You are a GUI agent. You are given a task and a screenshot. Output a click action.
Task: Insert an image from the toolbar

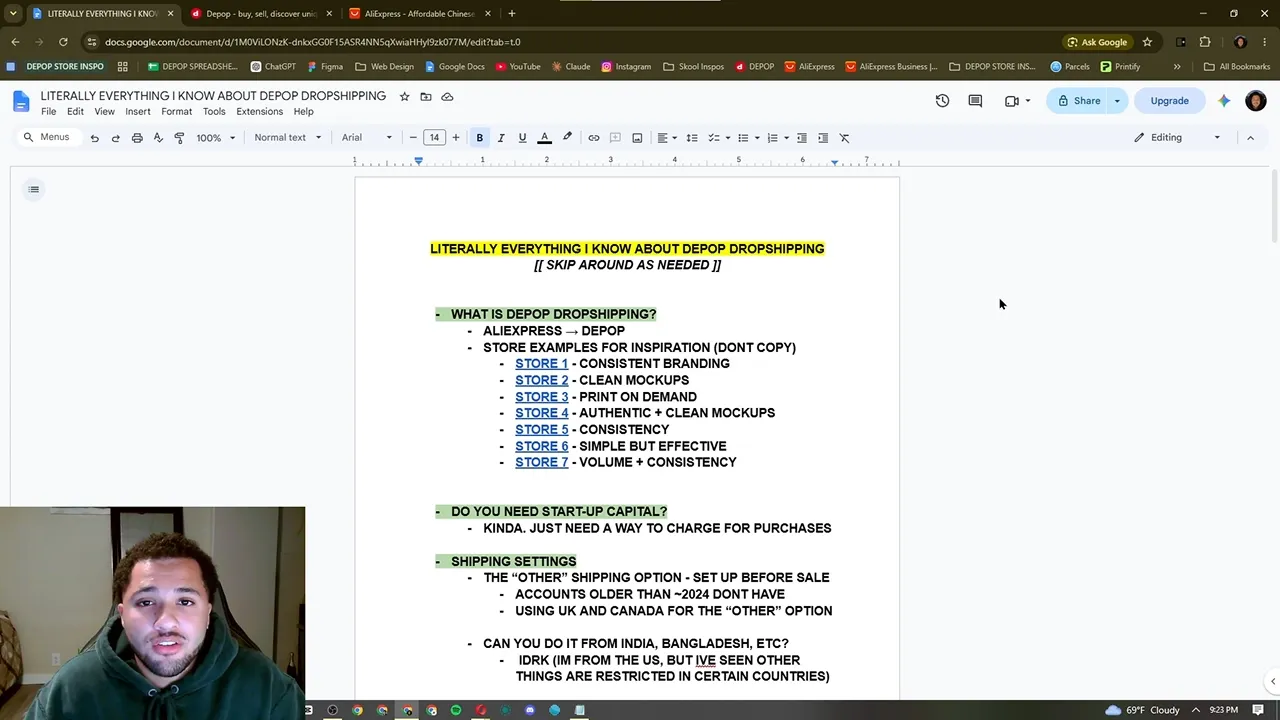(x=637, y=138)
